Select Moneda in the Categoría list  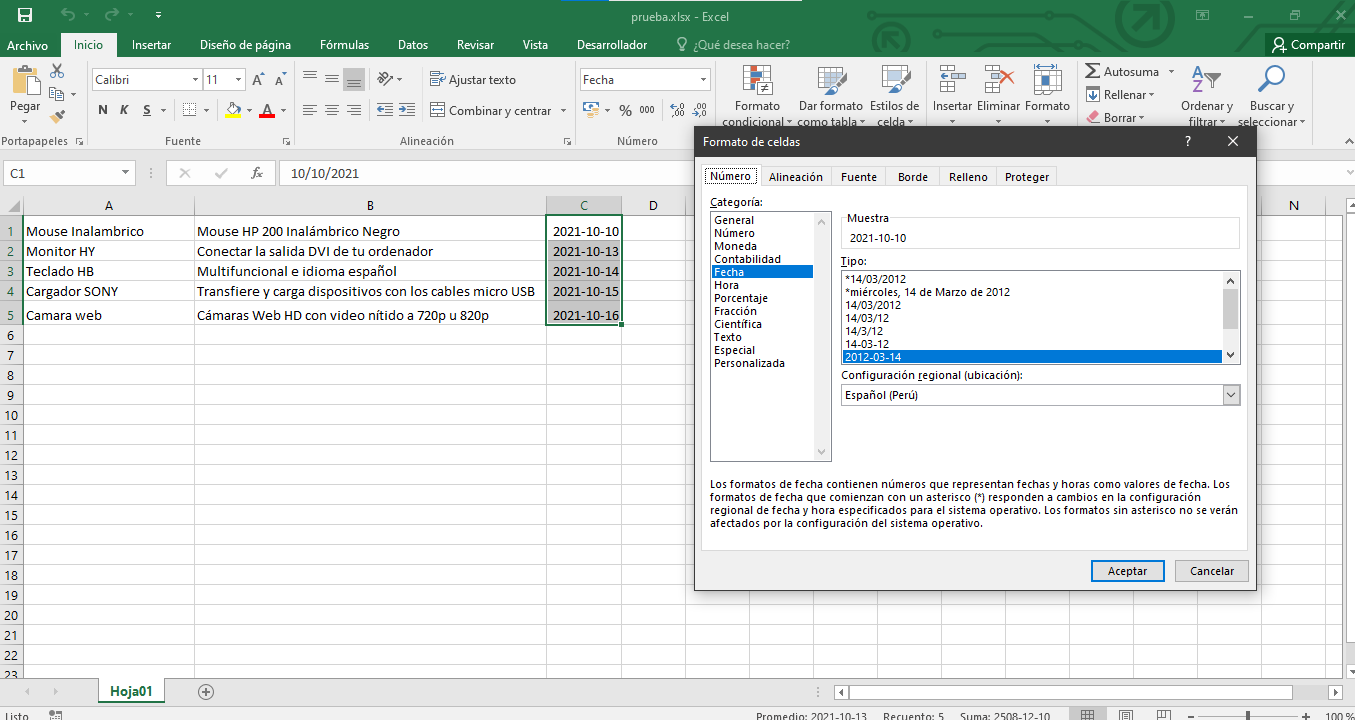[x=735, y=246]
